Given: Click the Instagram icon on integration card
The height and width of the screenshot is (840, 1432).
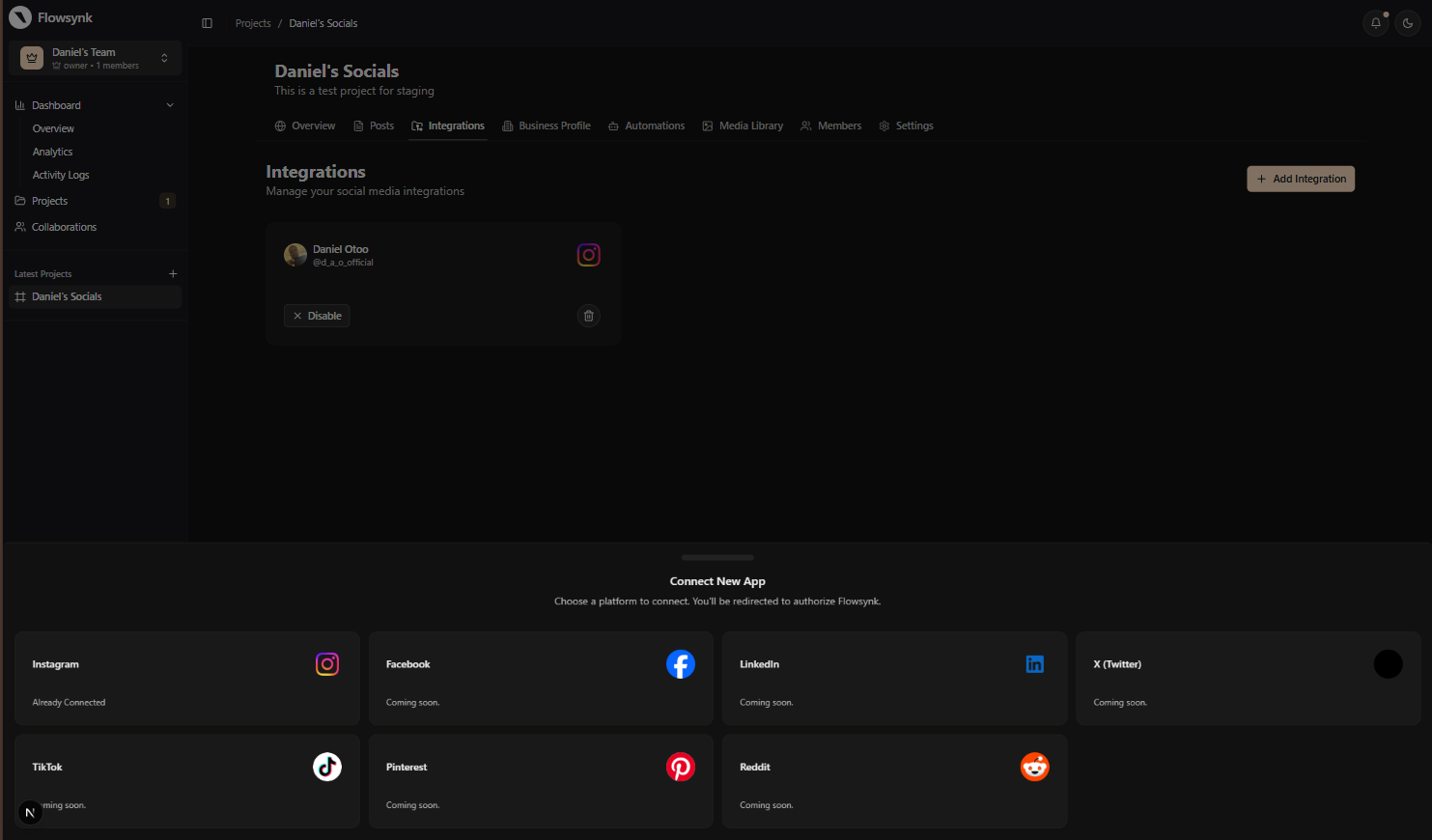Looking at the screenshot, I should (588, 255).
